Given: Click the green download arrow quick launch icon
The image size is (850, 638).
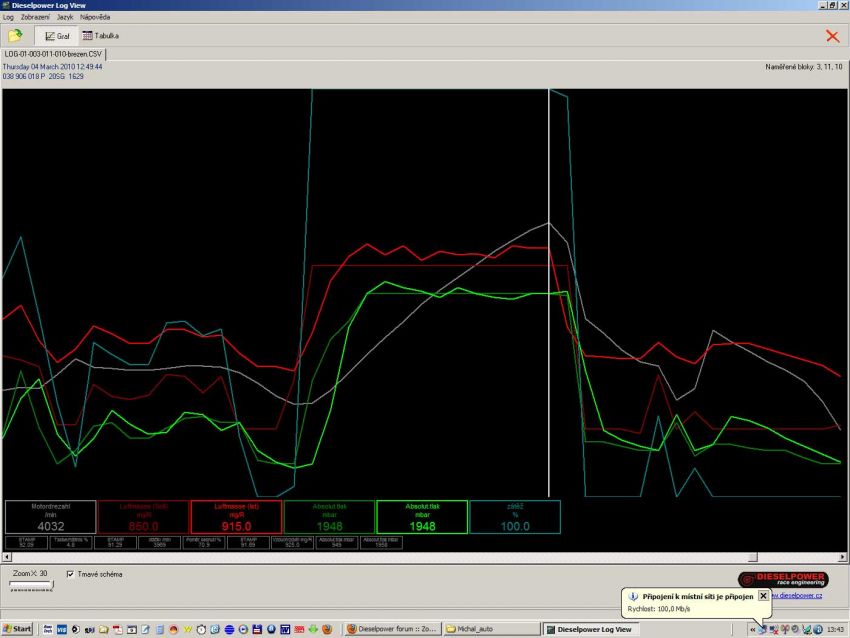Looking at the screenshot, I should point(313,629).
